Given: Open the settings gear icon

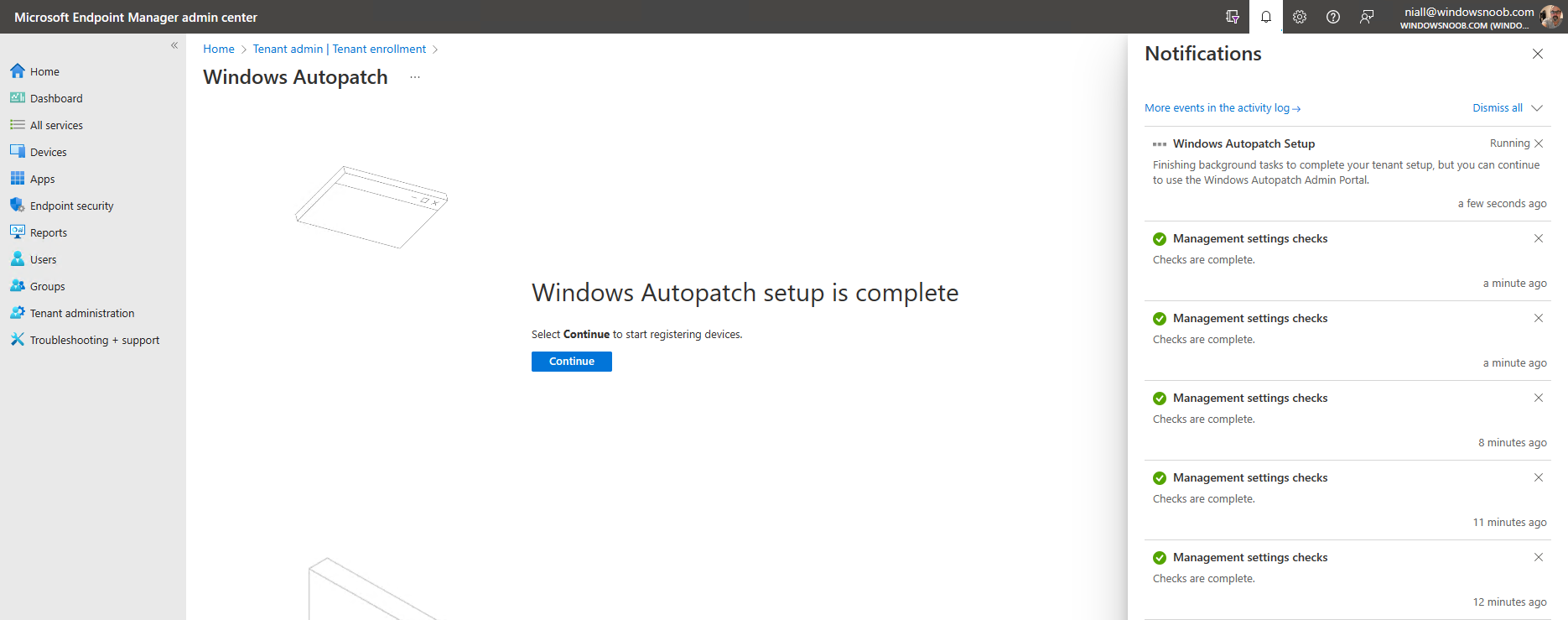Looking at the screenshot, I should [1300, 17].
